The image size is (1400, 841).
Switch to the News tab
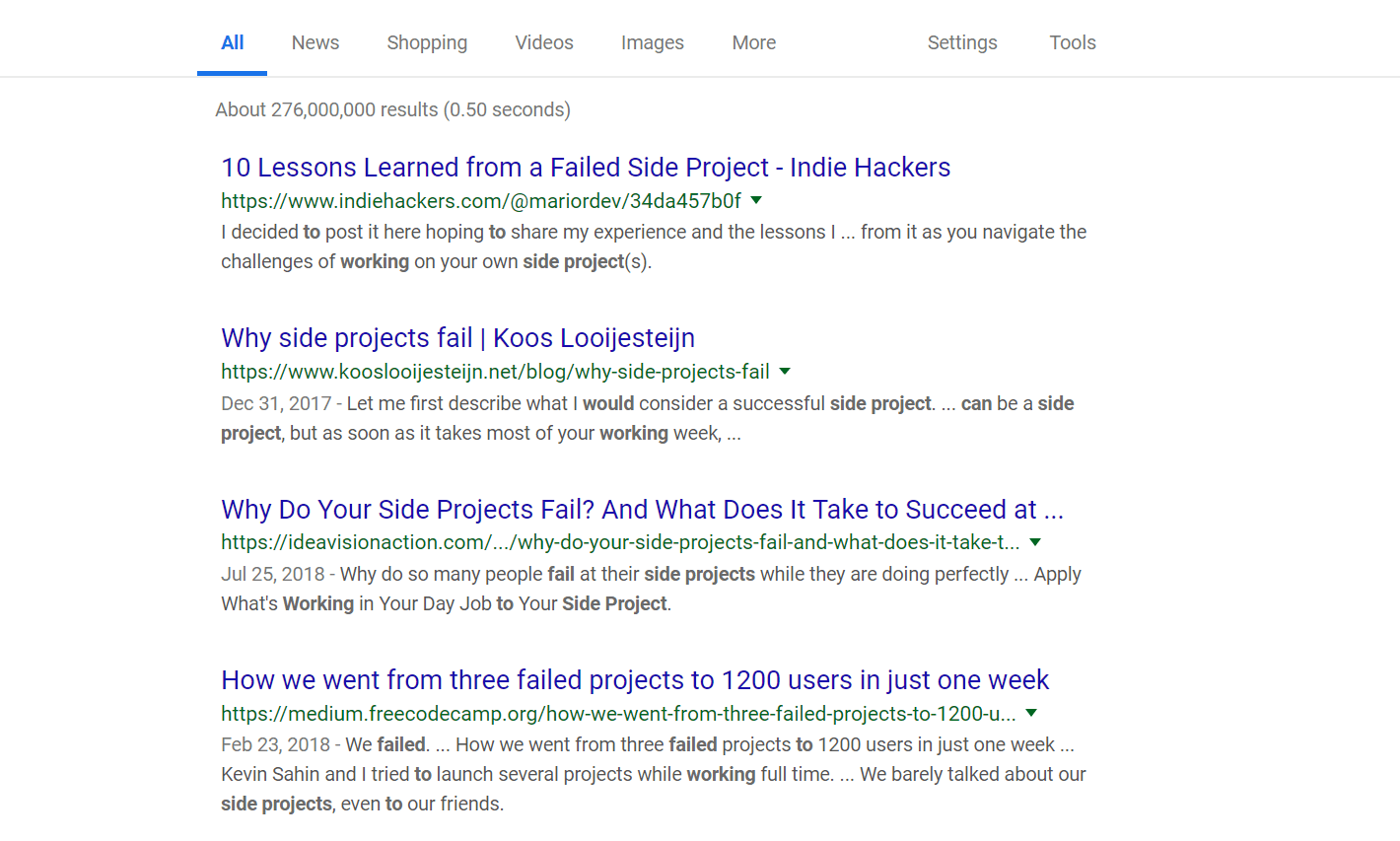click(x=315, y=42)
